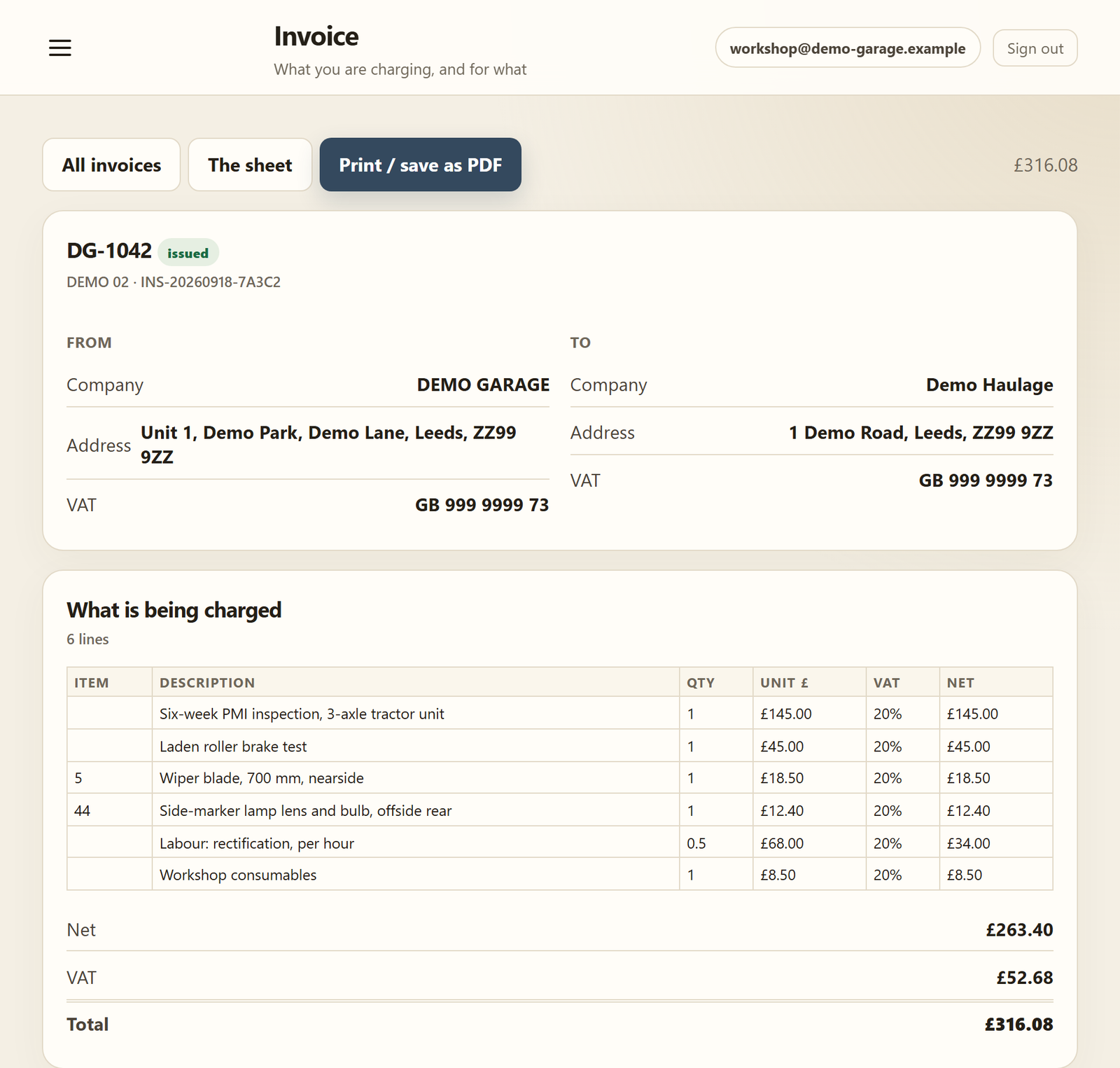Select the VAT total £52.68
The width and height of the screenshot is (1120, 1068).
click(x=1025, y=978)
